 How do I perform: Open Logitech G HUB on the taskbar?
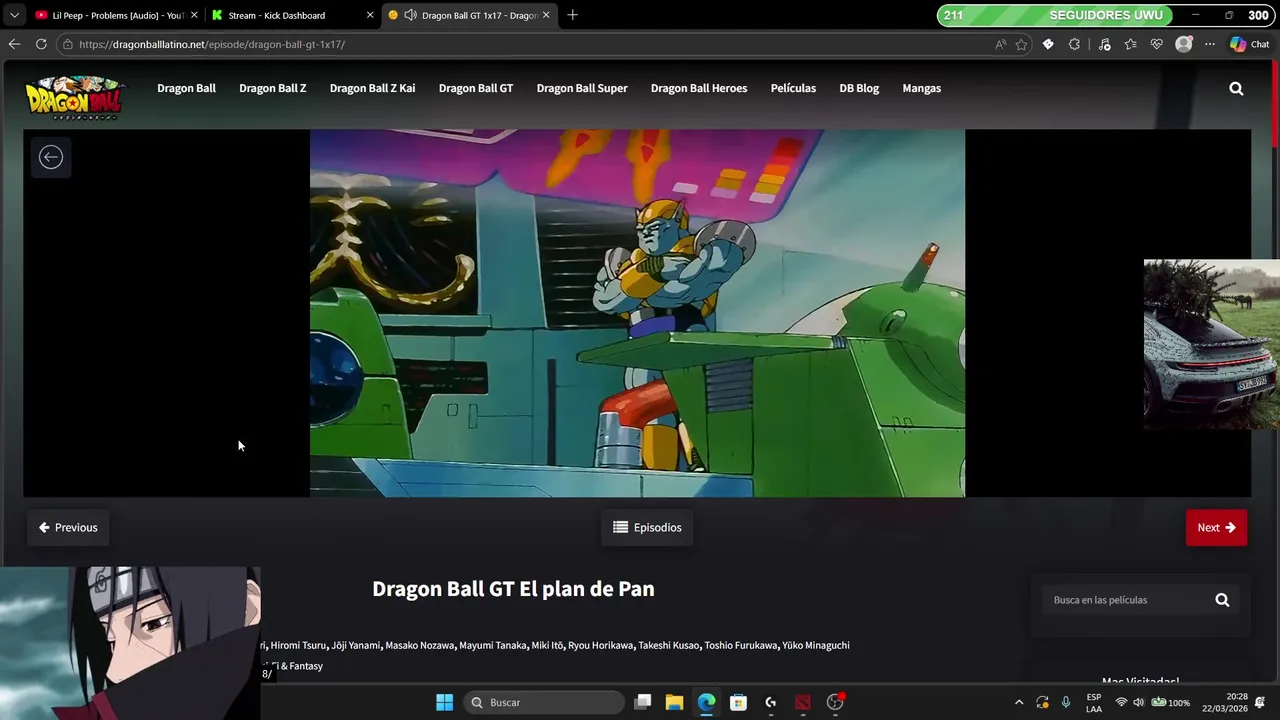click(x=770, y=702)
